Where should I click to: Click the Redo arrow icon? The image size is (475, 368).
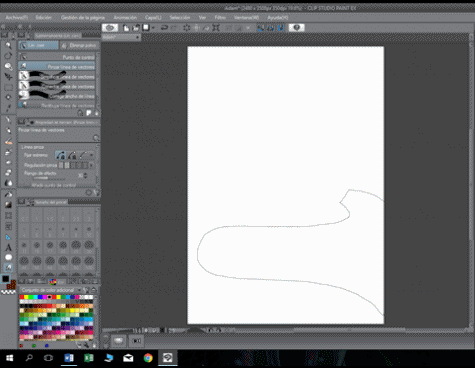174,28
